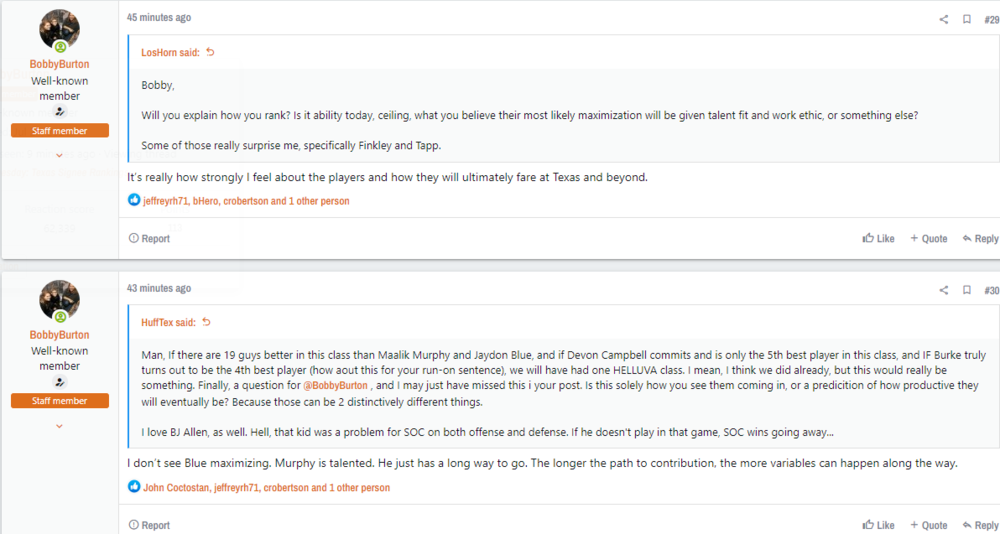Open the 43 minutes ago timestamp
Viewport: 1000px width, 534px height.
tap(159, 289)
